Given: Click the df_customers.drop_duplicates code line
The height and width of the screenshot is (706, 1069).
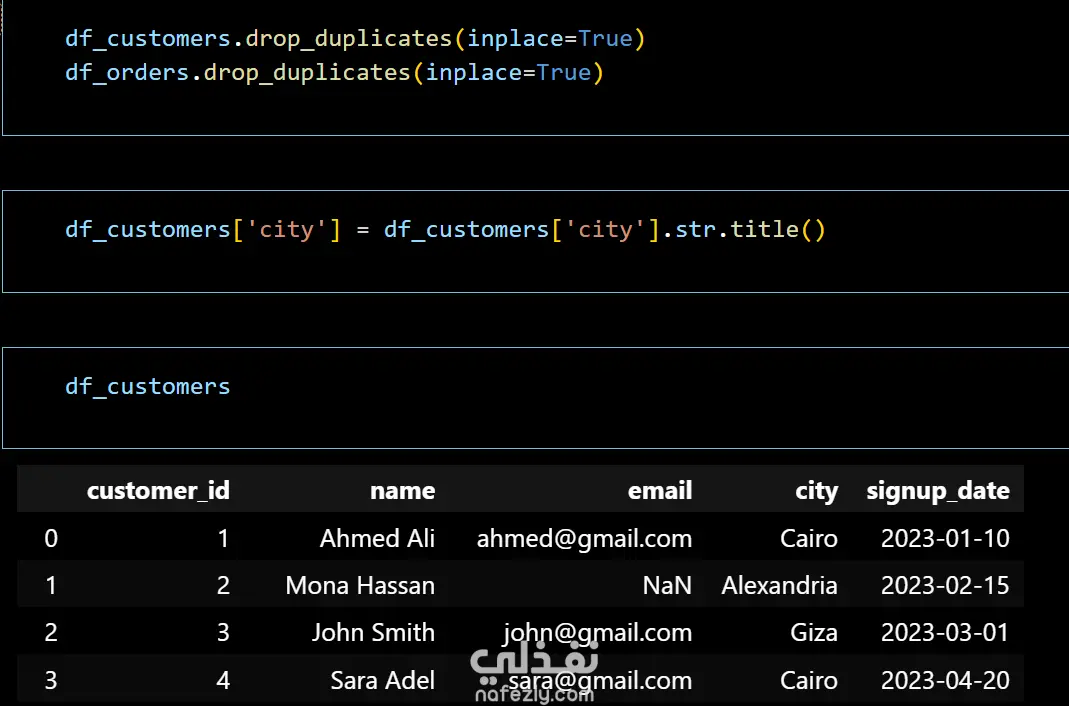Looking at the screenshot, I should (355, 39).
